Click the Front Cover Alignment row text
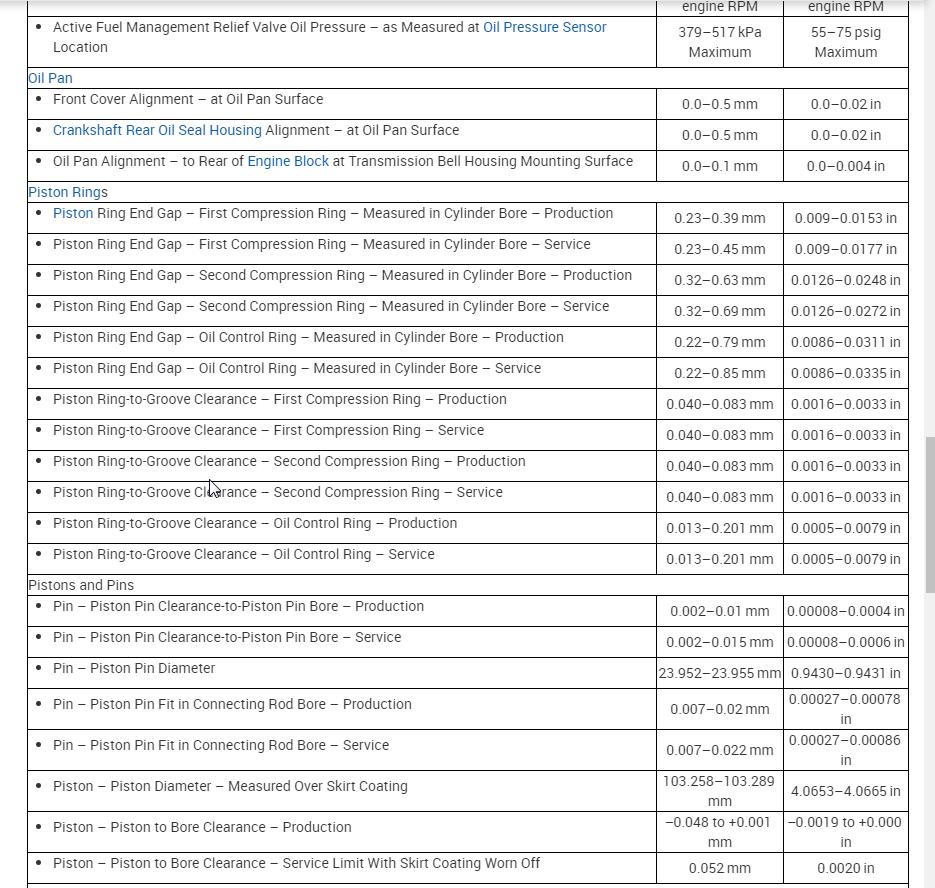This screenshot has height=888, width=935. point(188,99)
